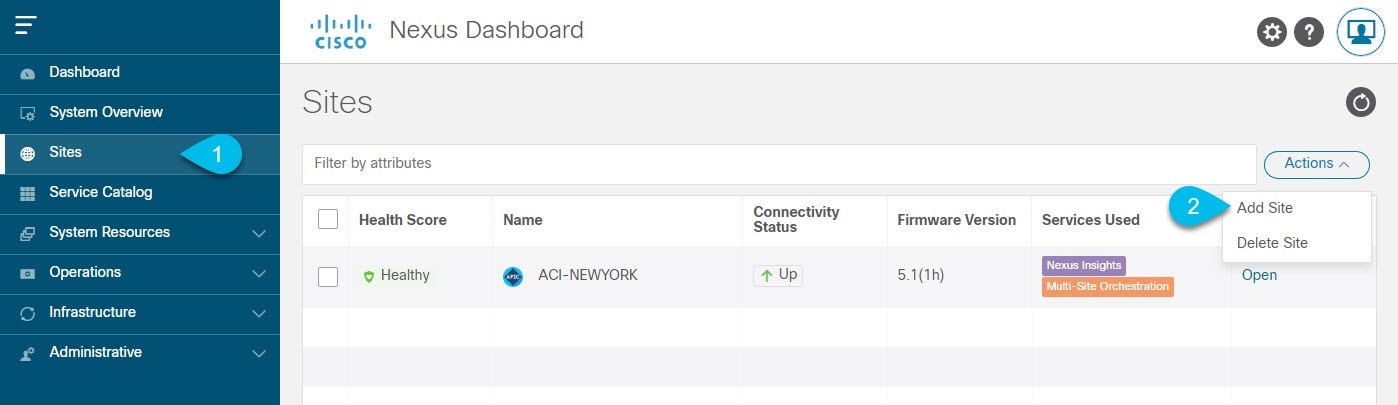This screenshot has width=1398, height=405.
Task: Click the help question mark icon
Action: (x=1309, y=32)
